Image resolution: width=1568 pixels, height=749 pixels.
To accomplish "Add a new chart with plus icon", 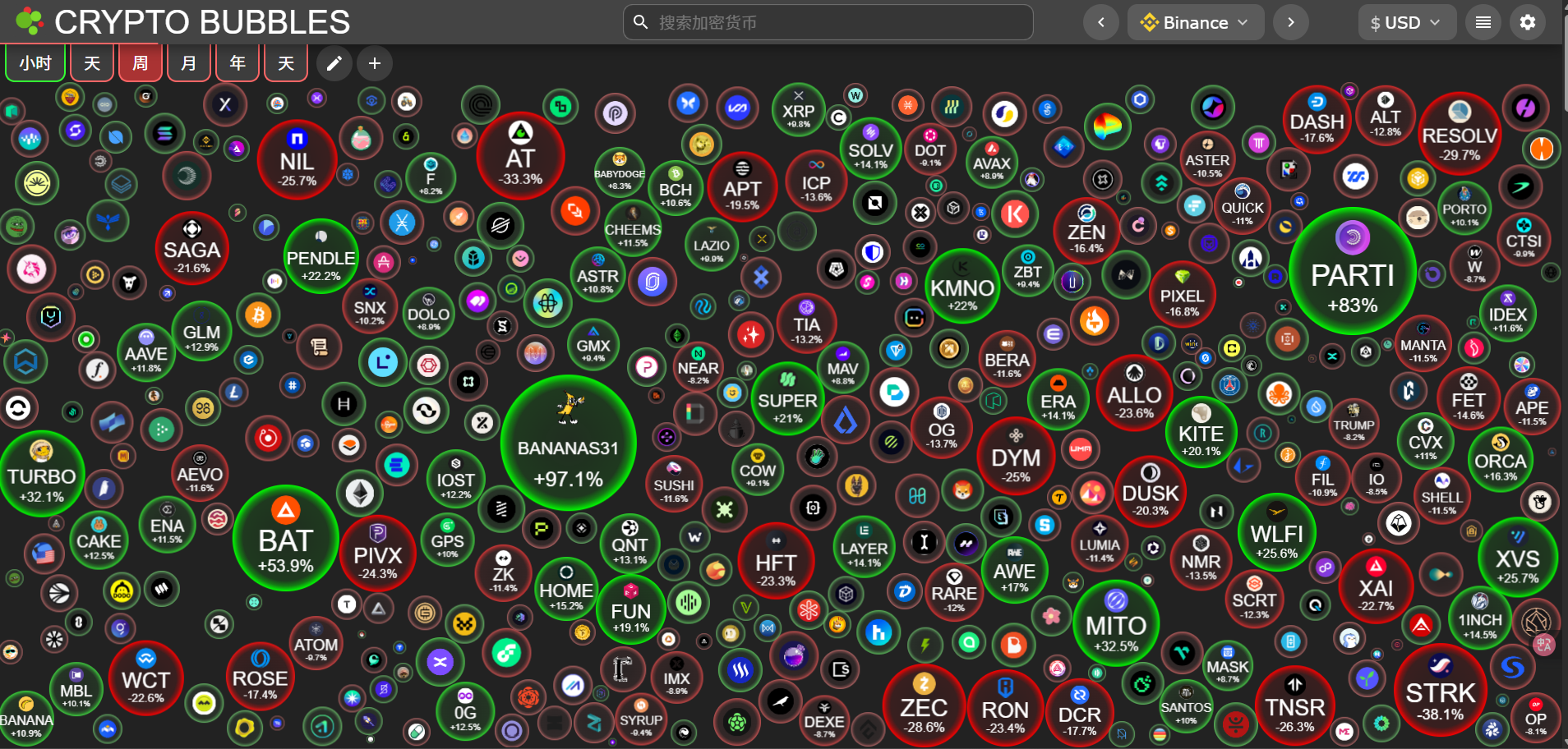I will (x=374, y=63).
